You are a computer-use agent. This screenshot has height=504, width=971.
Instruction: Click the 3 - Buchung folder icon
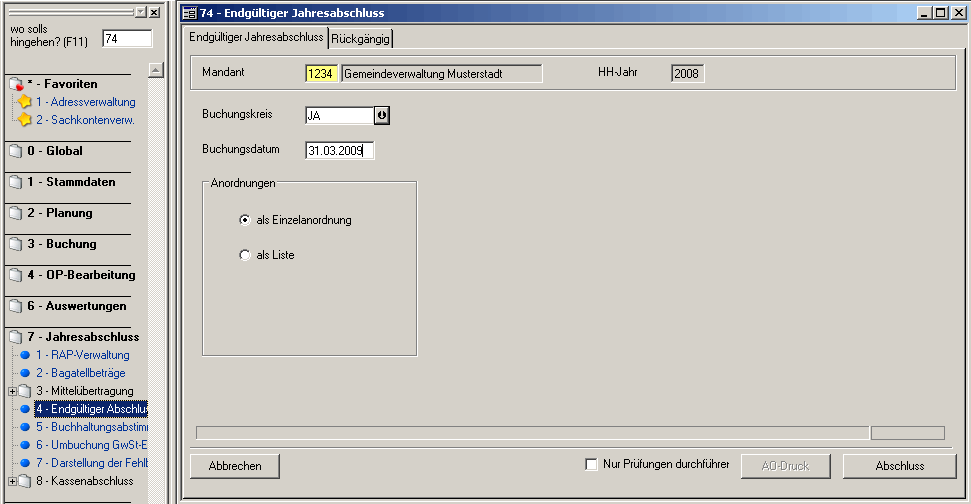point(15,245)
